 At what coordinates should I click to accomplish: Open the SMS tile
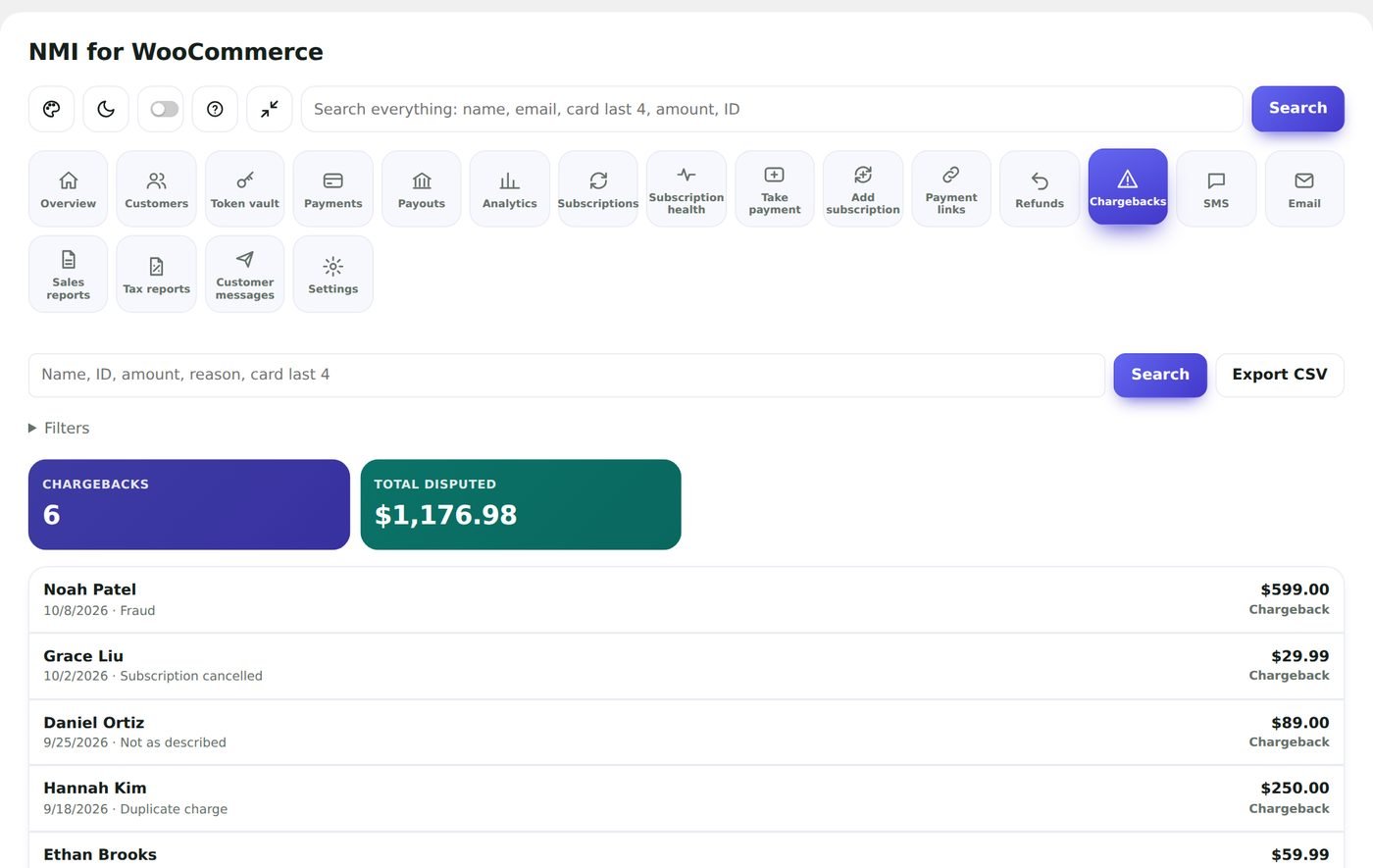coord(1216,188)
